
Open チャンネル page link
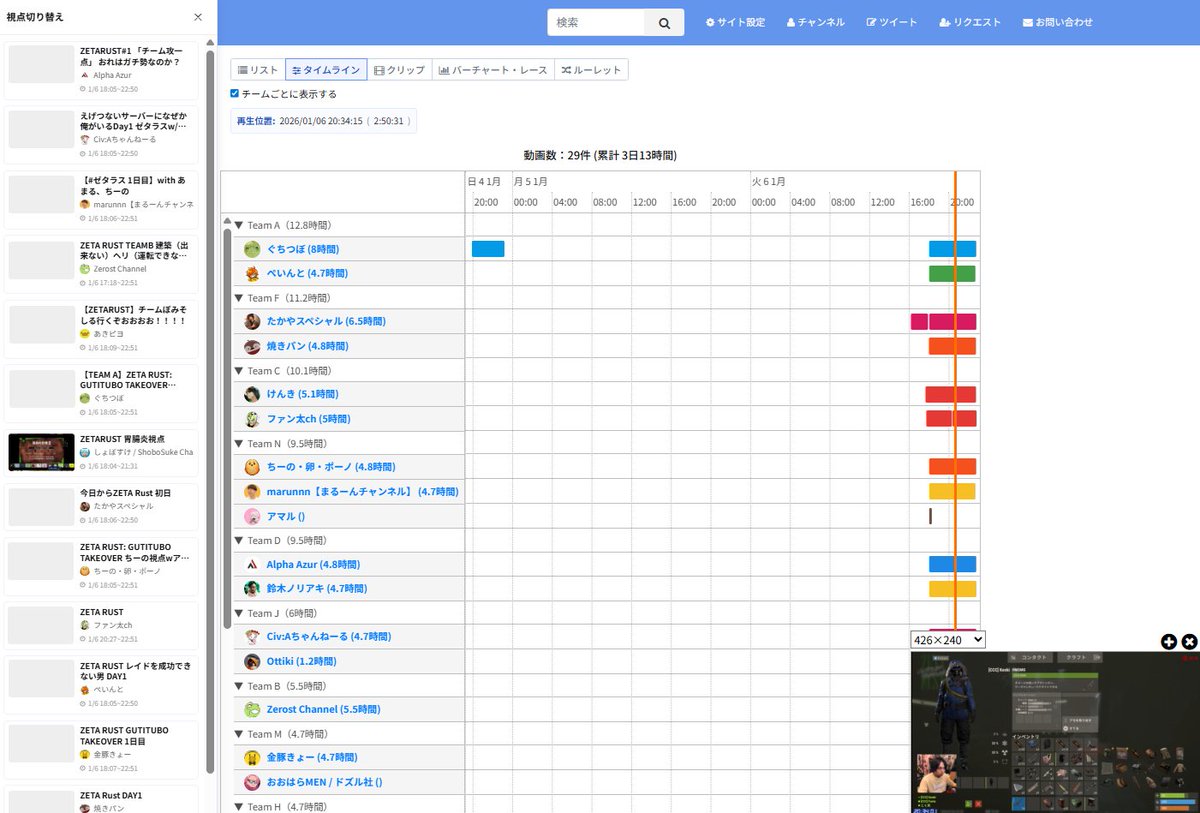point(815,22)
